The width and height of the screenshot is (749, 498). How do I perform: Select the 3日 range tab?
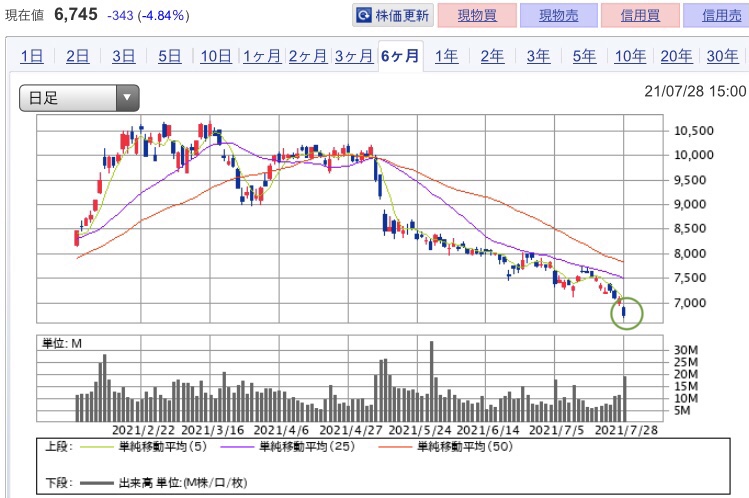(x=123, y=56)
